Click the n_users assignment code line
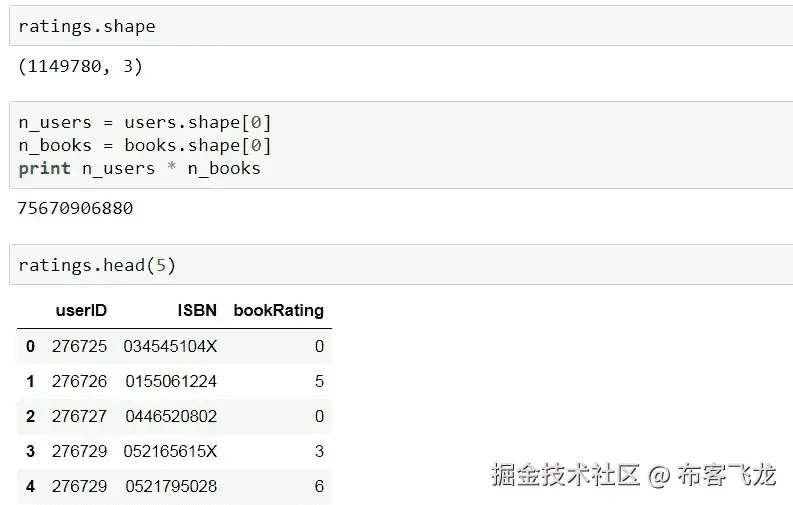 [x=145, y=122]
